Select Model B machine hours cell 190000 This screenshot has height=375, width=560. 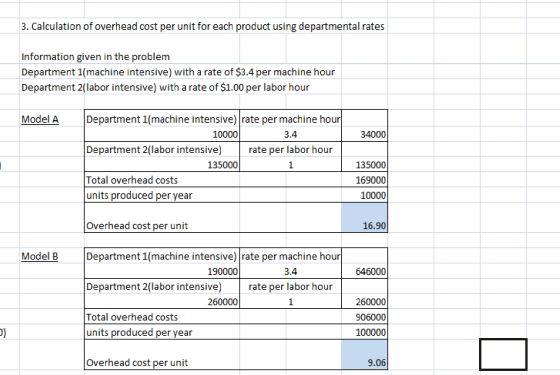point(162,271)
